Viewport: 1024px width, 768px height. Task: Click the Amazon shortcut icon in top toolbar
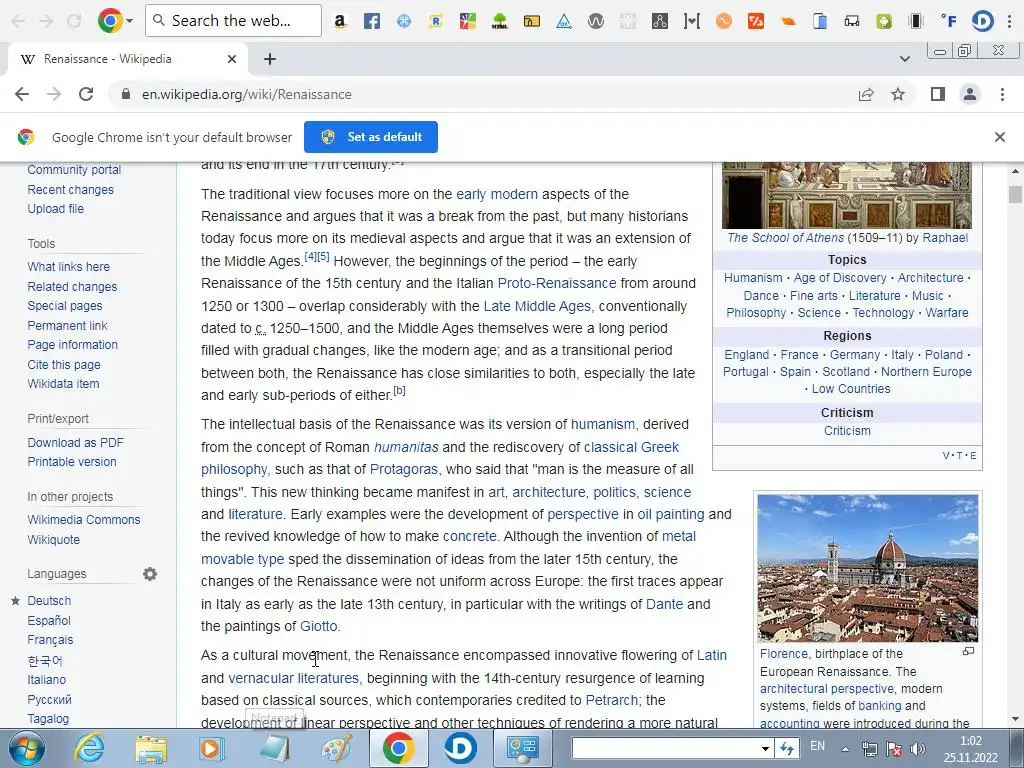coord(340,21)
